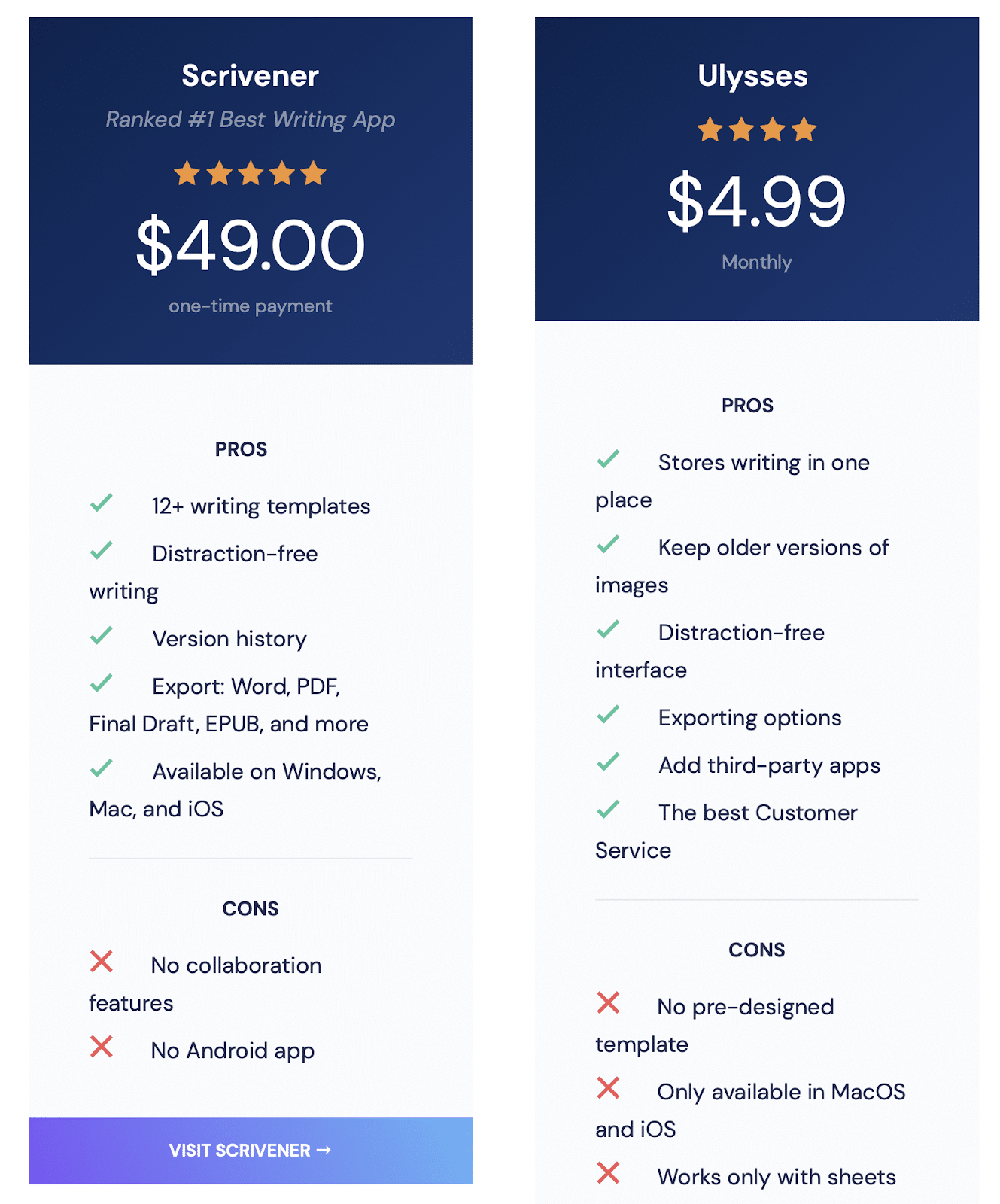Click the last star in Scrivener's five-star rating
Image resolution: width=1000 pixels, height=1204 pixels.
[314, 173]
